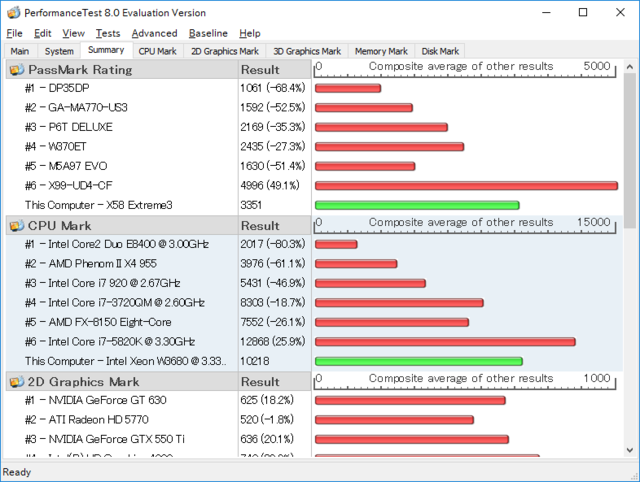Switch to the CPU Mark tab

(158, 51)
